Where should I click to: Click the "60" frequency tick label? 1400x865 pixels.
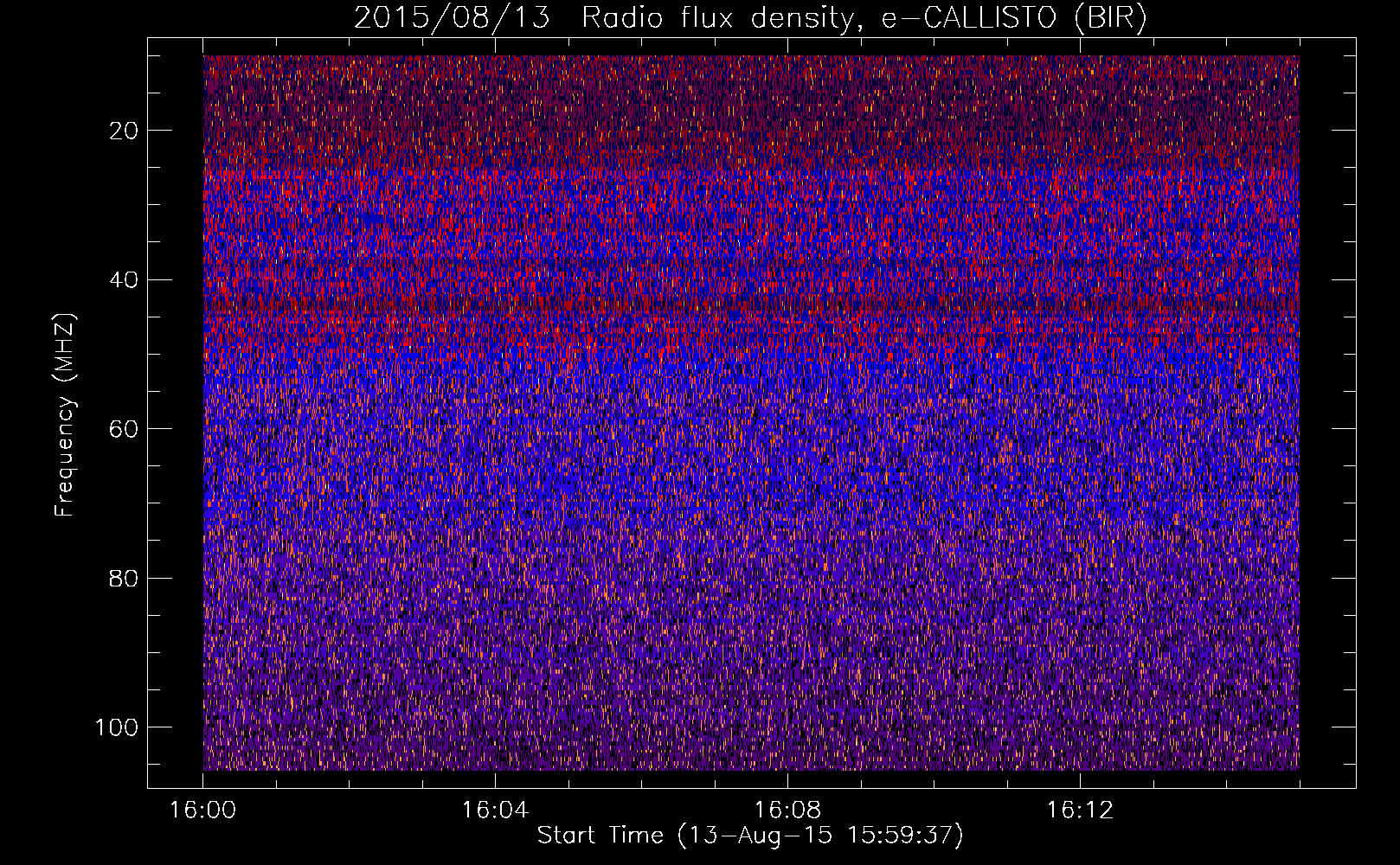coord(124,429)
